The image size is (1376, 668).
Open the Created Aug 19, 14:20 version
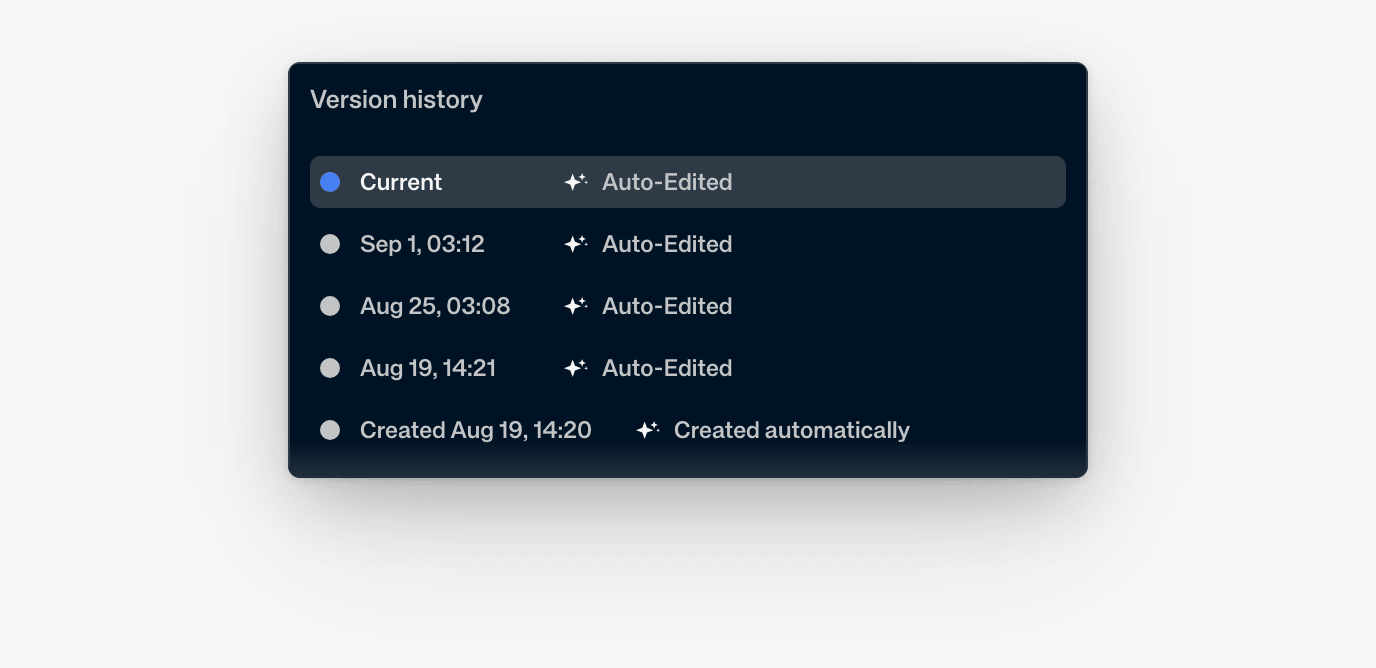tap(476, 430)
